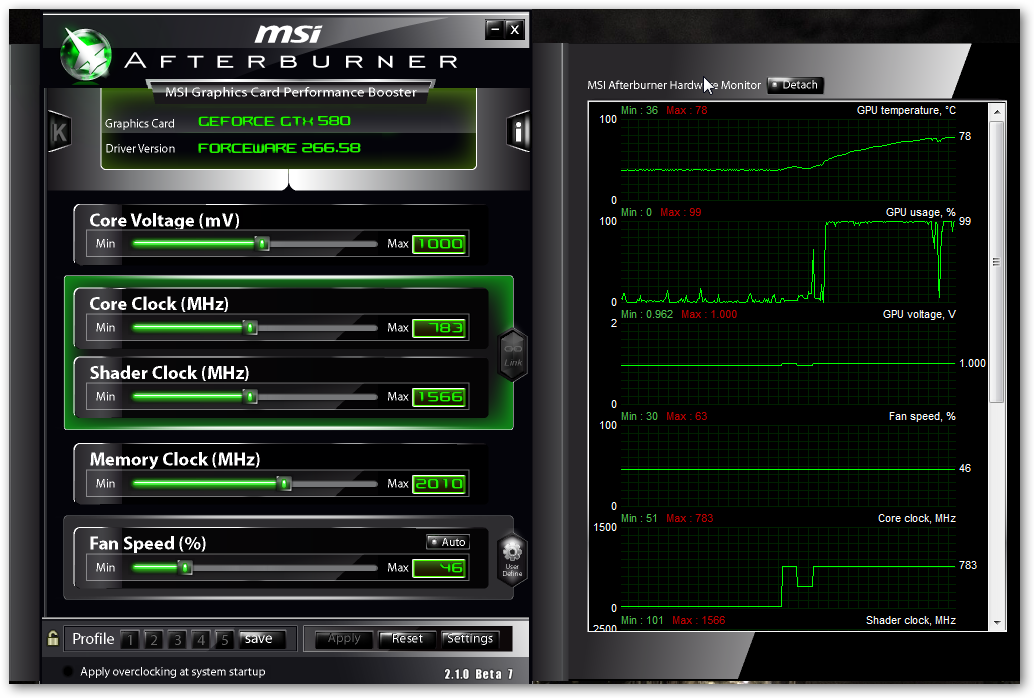Click the Profile label
1034x698 pixels.
93,639
